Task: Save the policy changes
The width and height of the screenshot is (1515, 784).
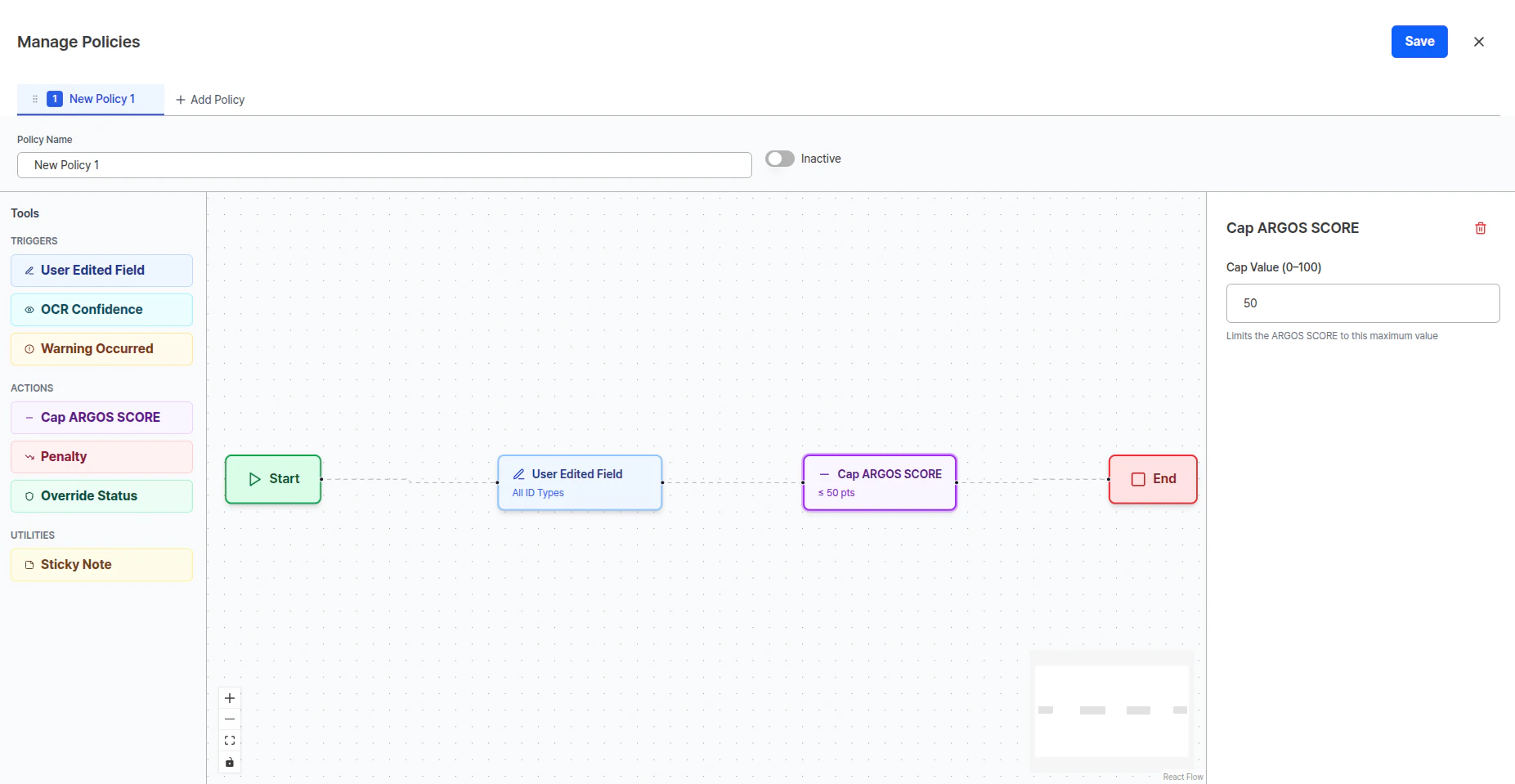Action: click(1419, 41)
